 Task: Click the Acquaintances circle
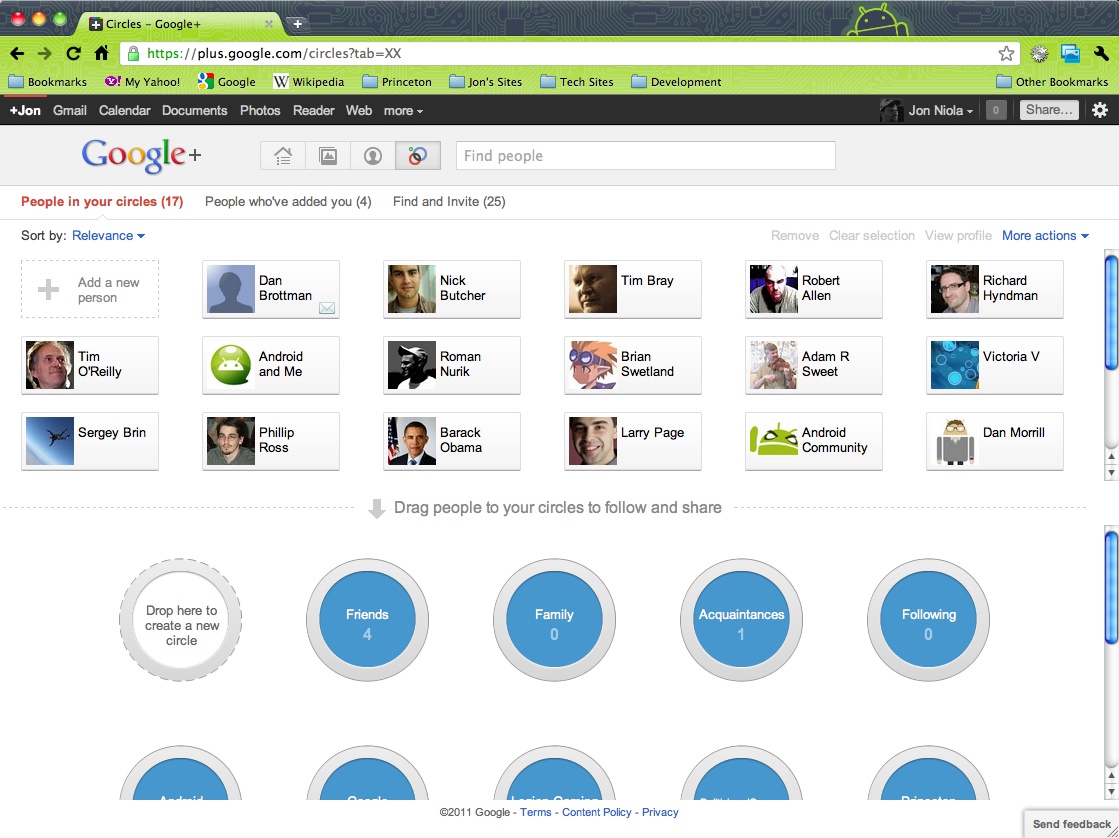741,620
